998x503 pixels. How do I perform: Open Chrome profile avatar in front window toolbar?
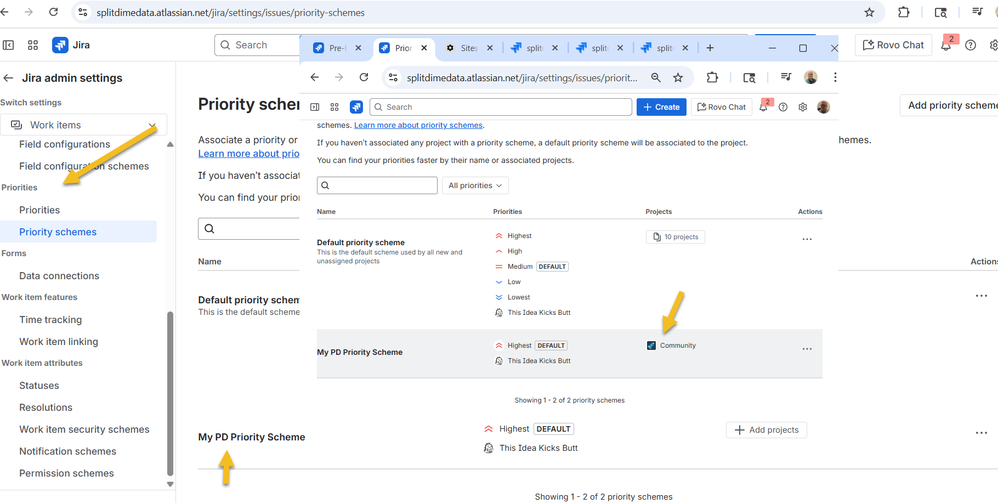point(811,77)
